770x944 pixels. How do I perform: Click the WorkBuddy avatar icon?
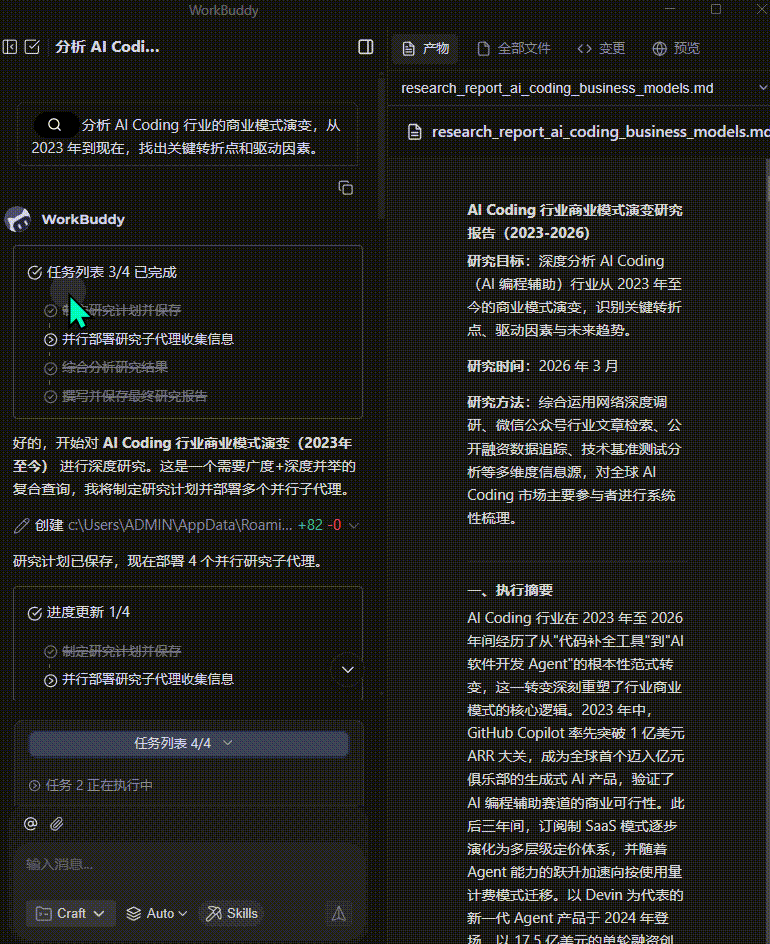click(x=18, y=219)
